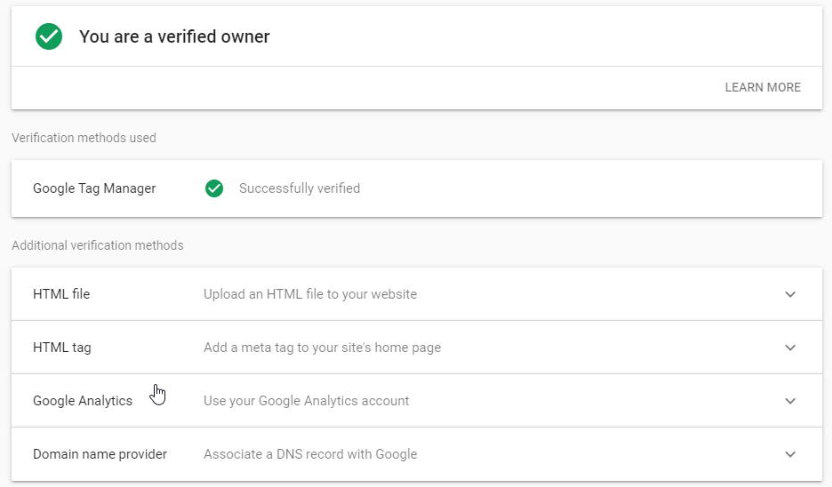Click 'Add a meta tag to your site's home page'
Image resolution: width=832 pixels, height=487 pixels.
click(322, 347)
